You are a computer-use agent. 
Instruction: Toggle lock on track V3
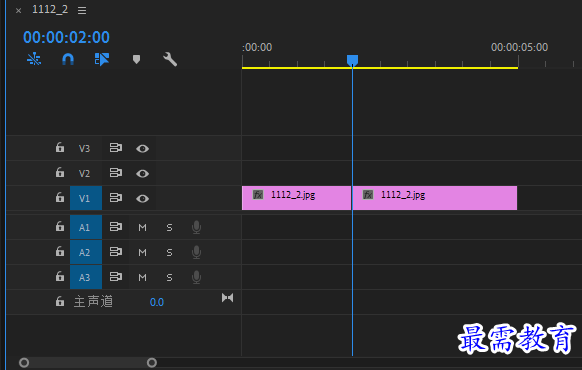click(x=60, y=148)
